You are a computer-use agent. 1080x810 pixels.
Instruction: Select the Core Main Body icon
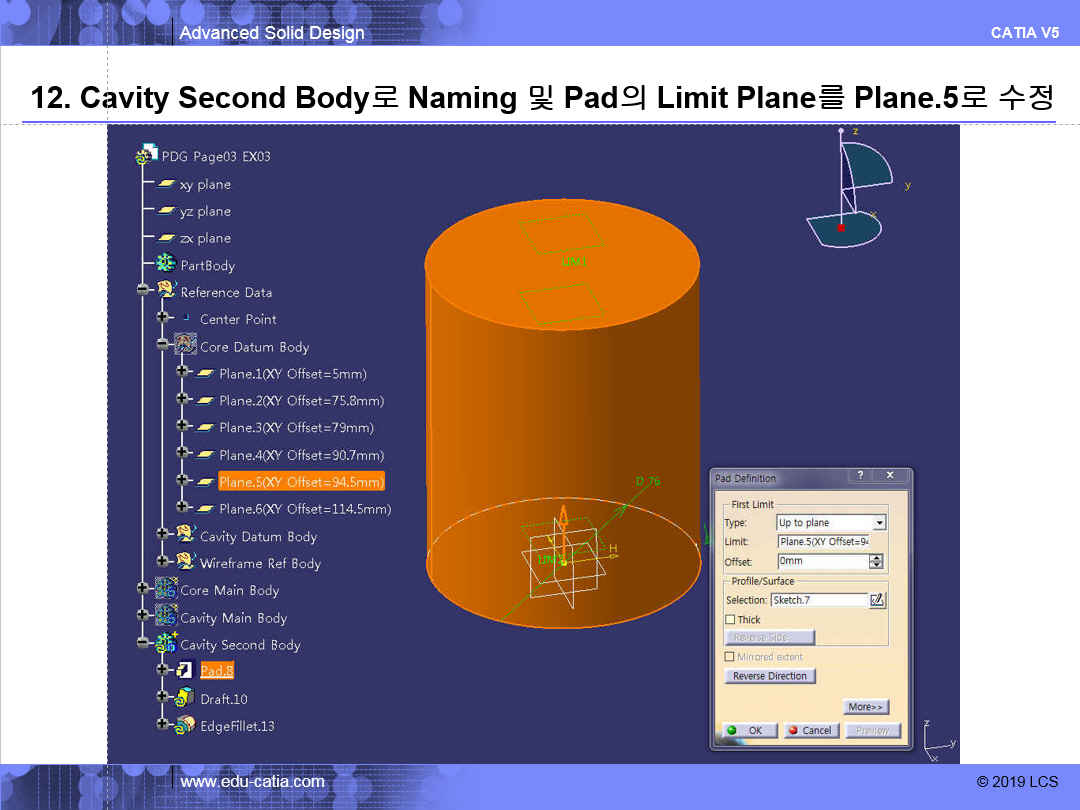166,589
